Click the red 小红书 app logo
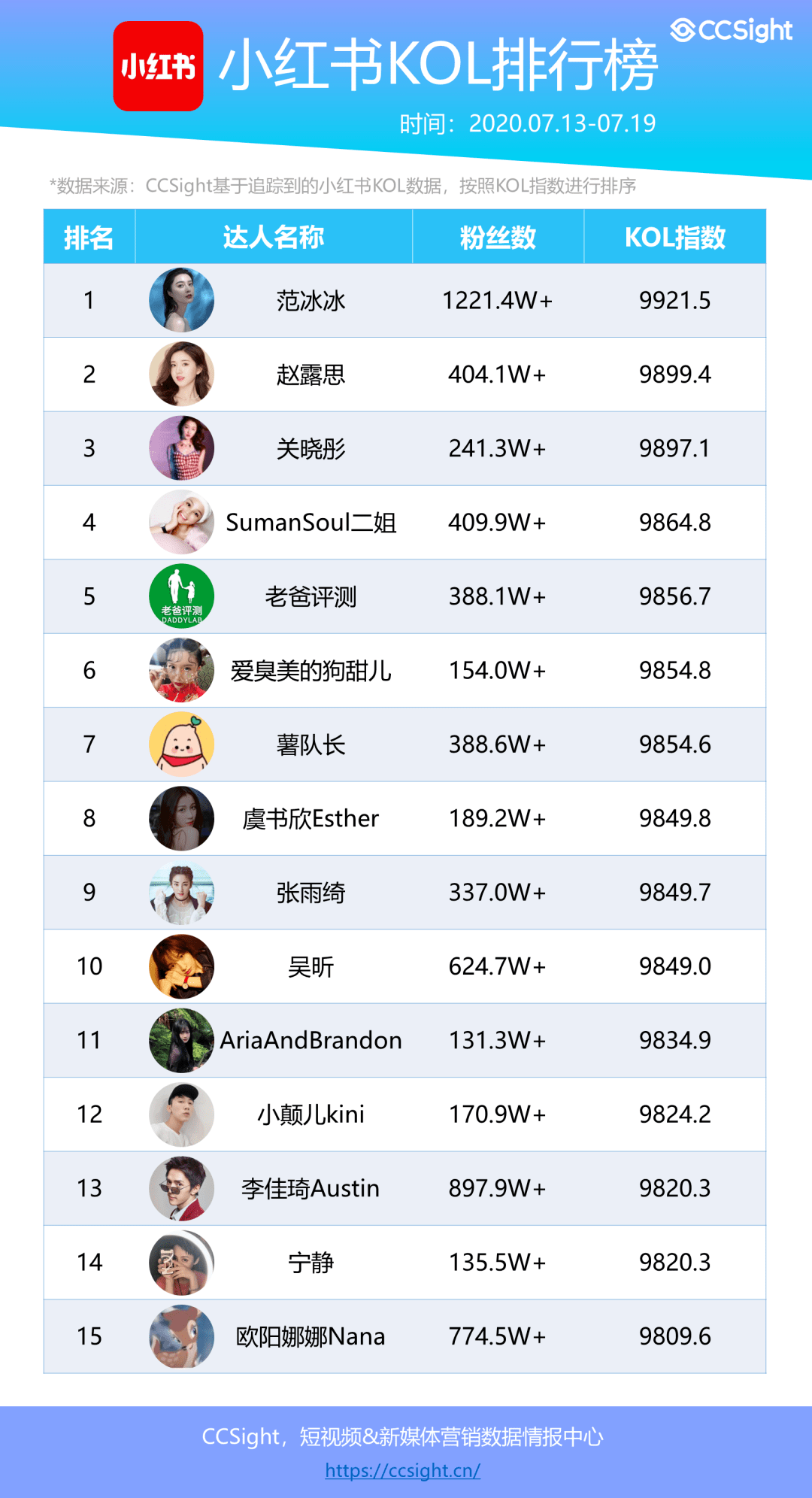 pyautogui.click(x=158, y=66)
